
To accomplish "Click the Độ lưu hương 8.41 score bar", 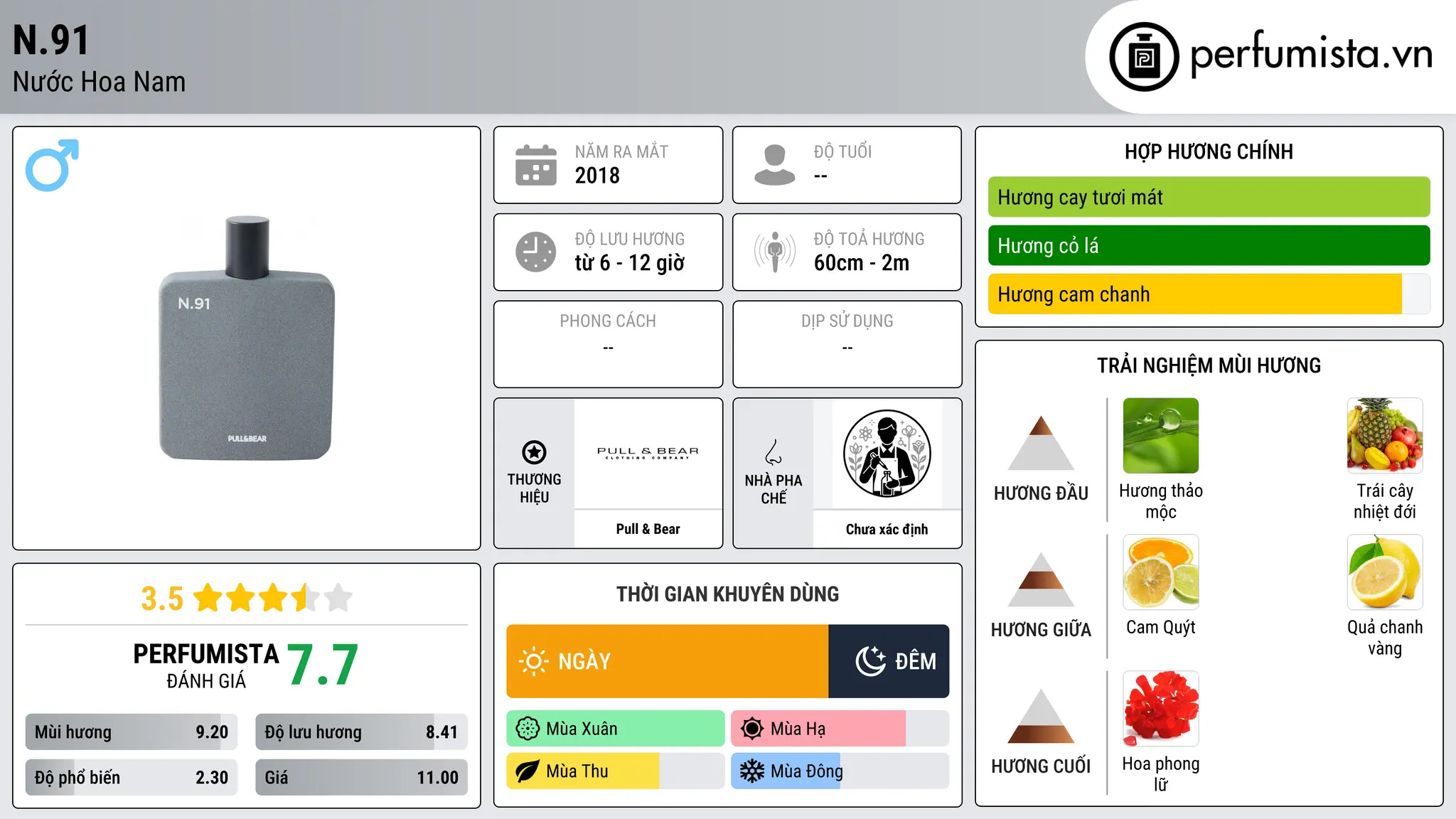I will click(x=361, y=732).
